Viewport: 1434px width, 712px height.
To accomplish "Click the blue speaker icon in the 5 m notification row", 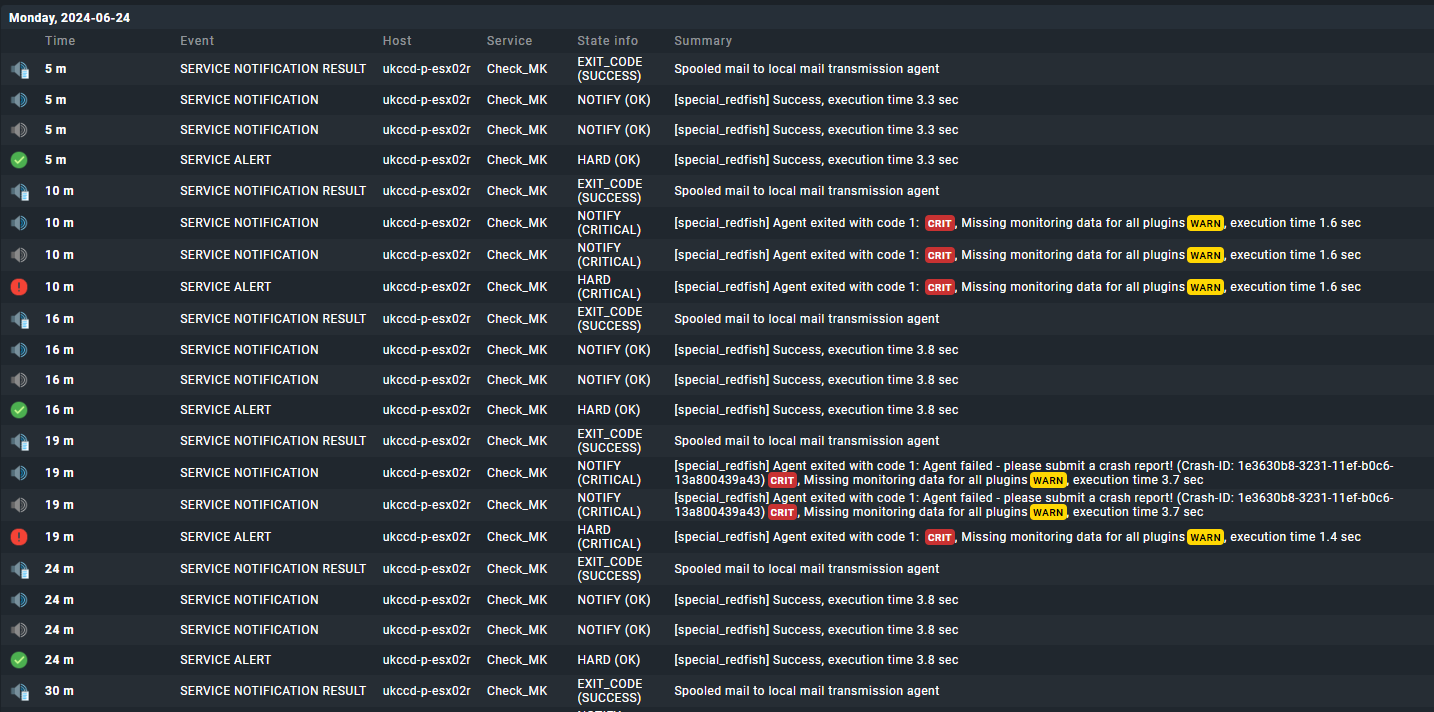I will click(19, 100).
